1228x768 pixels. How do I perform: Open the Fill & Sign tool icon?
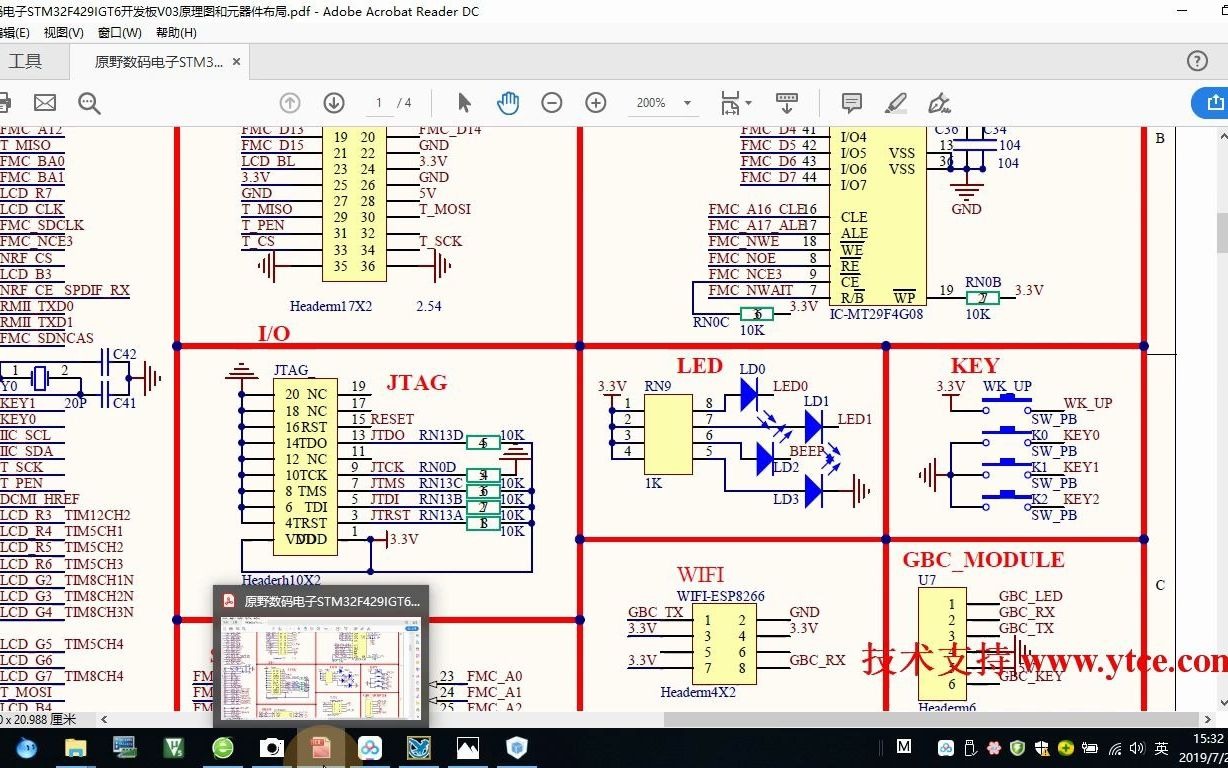(x=938, y=103)
